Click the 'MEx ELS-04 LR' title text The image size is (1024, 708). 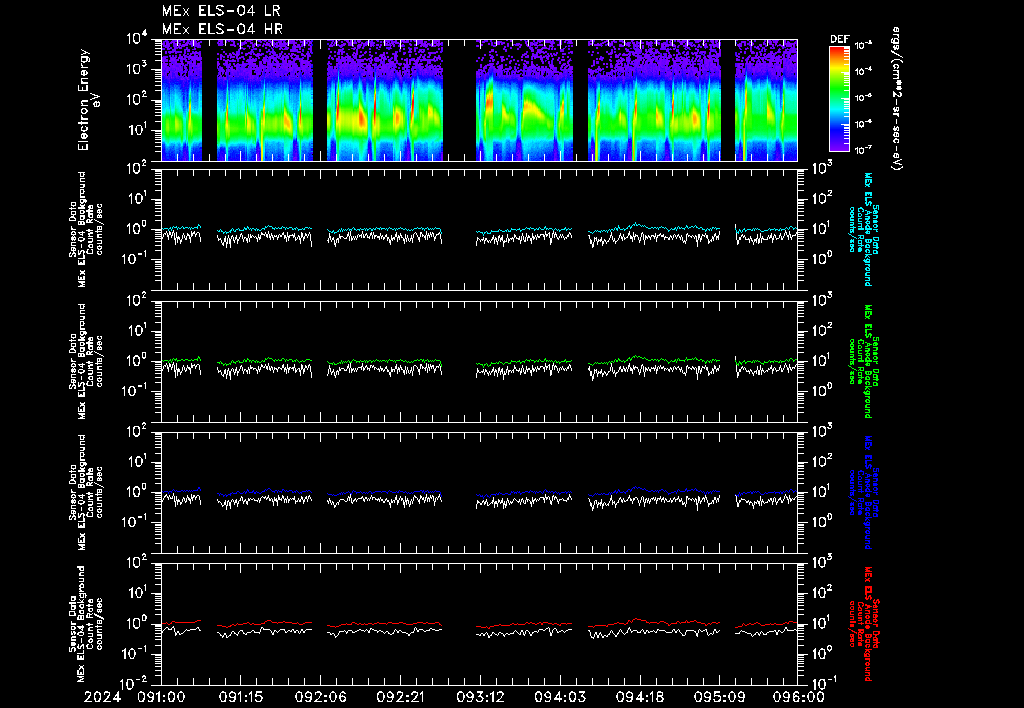point(221,11)
